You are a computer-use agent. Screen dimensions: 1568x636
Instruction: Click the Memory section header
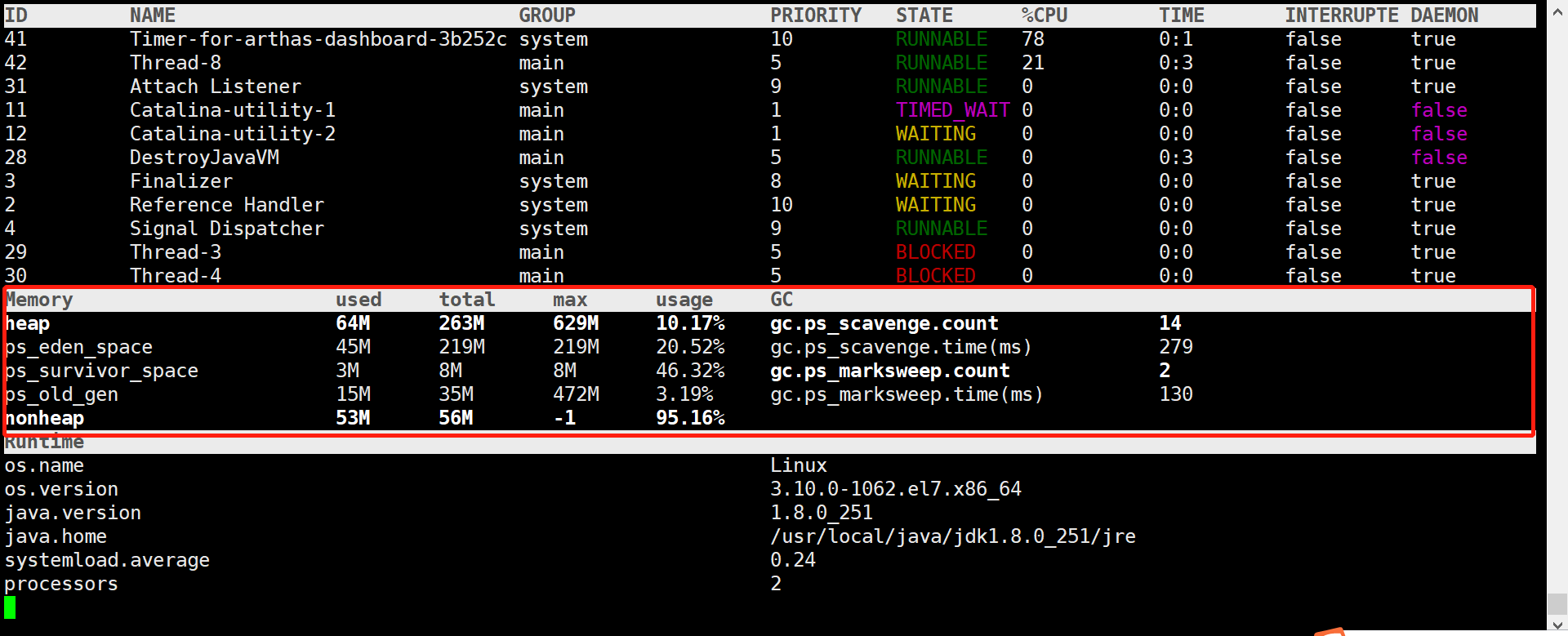(39, 300)
